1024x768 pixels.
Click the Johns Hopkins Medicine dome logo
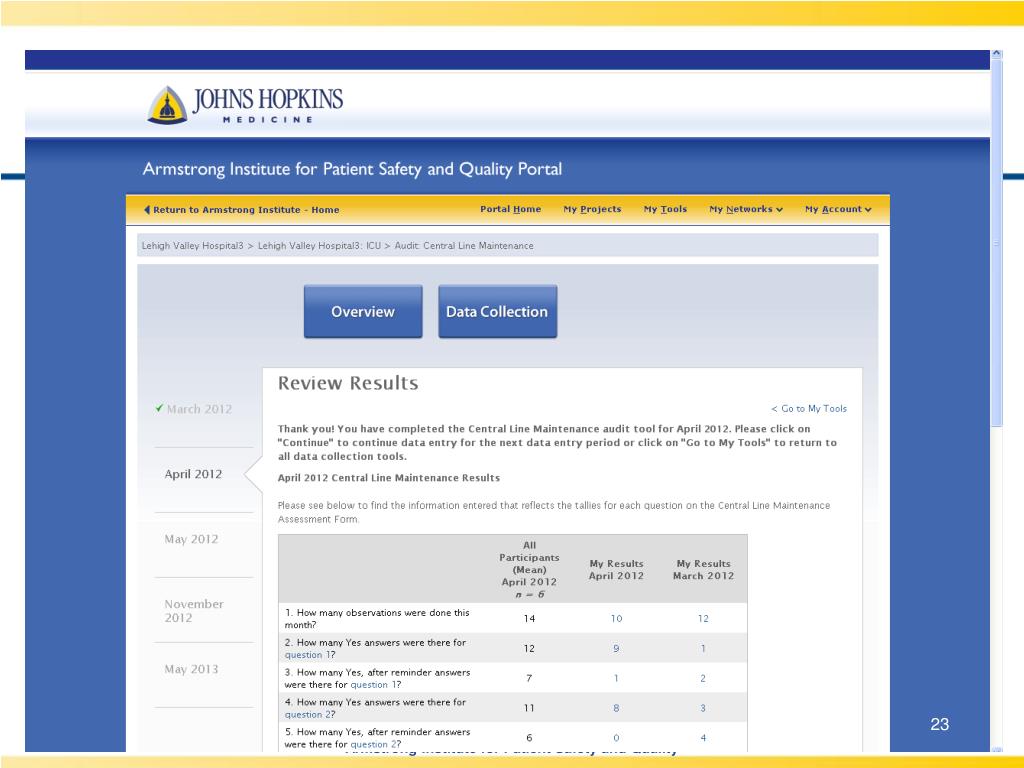[168, 105]
